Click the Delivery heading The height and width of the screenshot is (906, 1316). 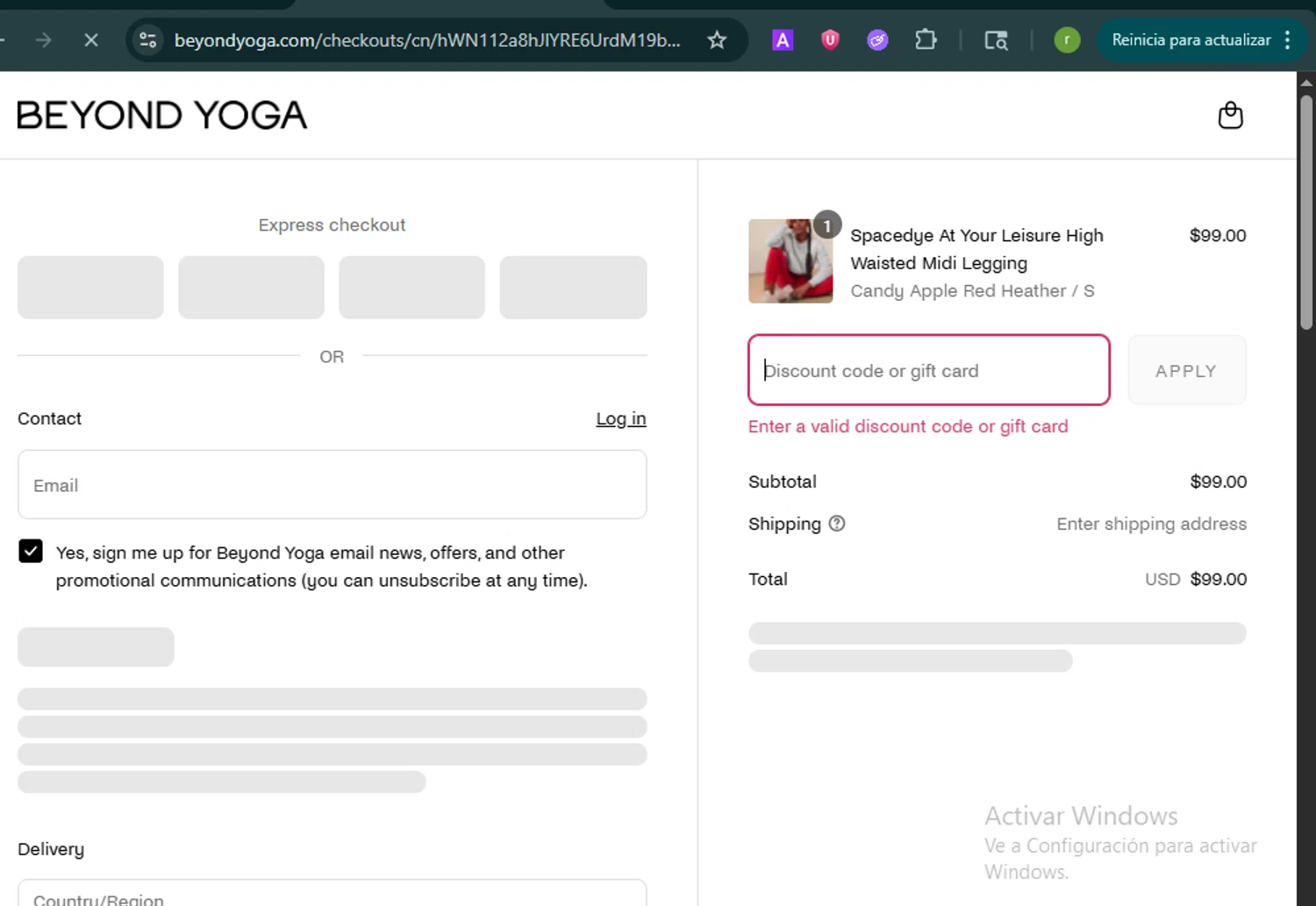pos(51,849)
